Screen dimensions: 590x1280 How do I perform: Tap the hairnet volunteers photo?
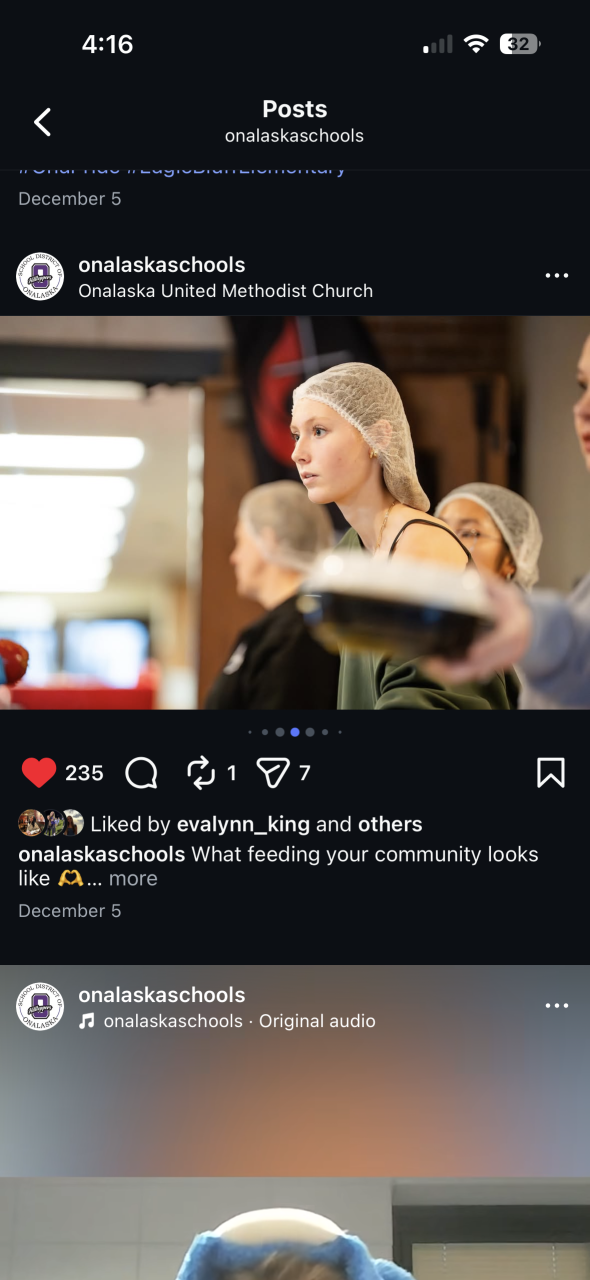pos(295,513)
